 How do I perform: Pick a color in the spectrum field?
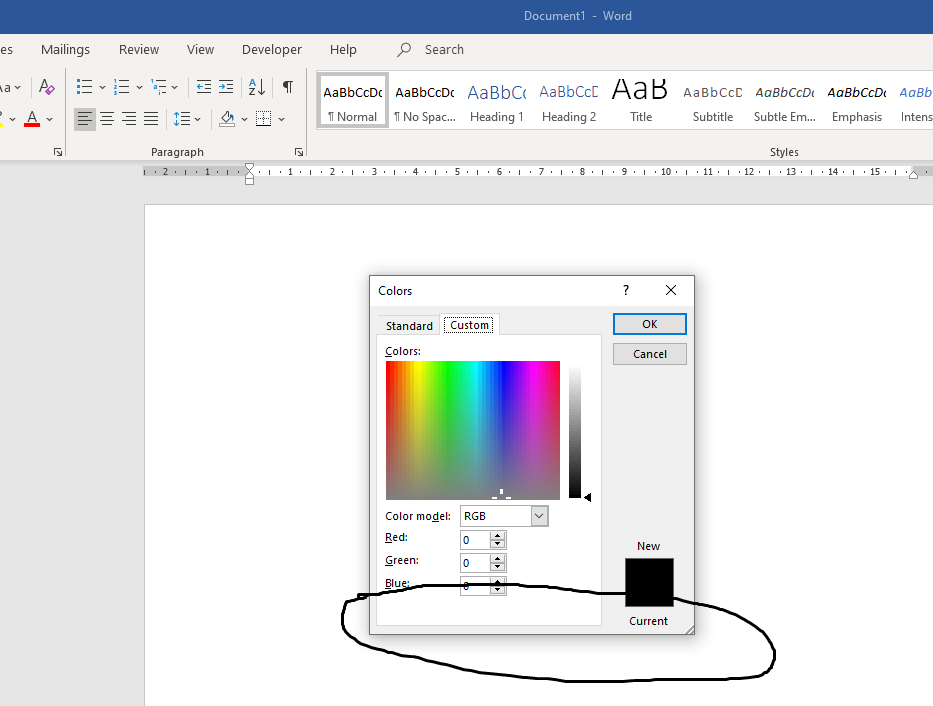(x=472, y=430)
